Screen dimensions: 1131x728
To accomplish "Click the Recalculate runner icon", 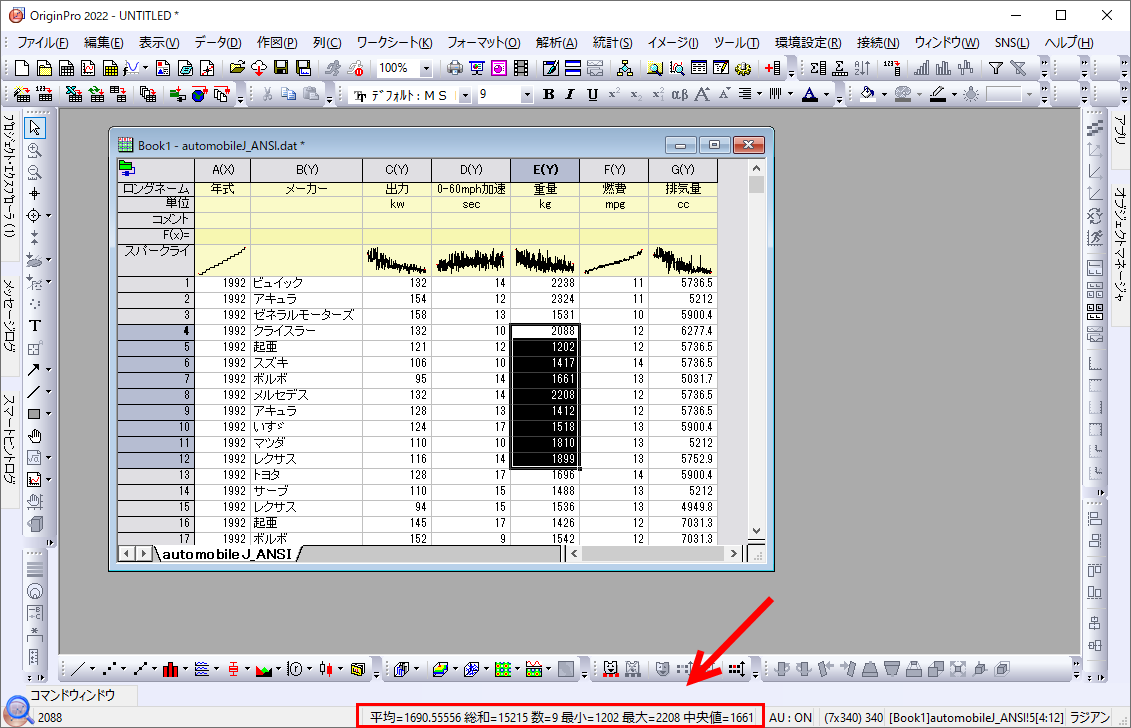I will point(333,69).
